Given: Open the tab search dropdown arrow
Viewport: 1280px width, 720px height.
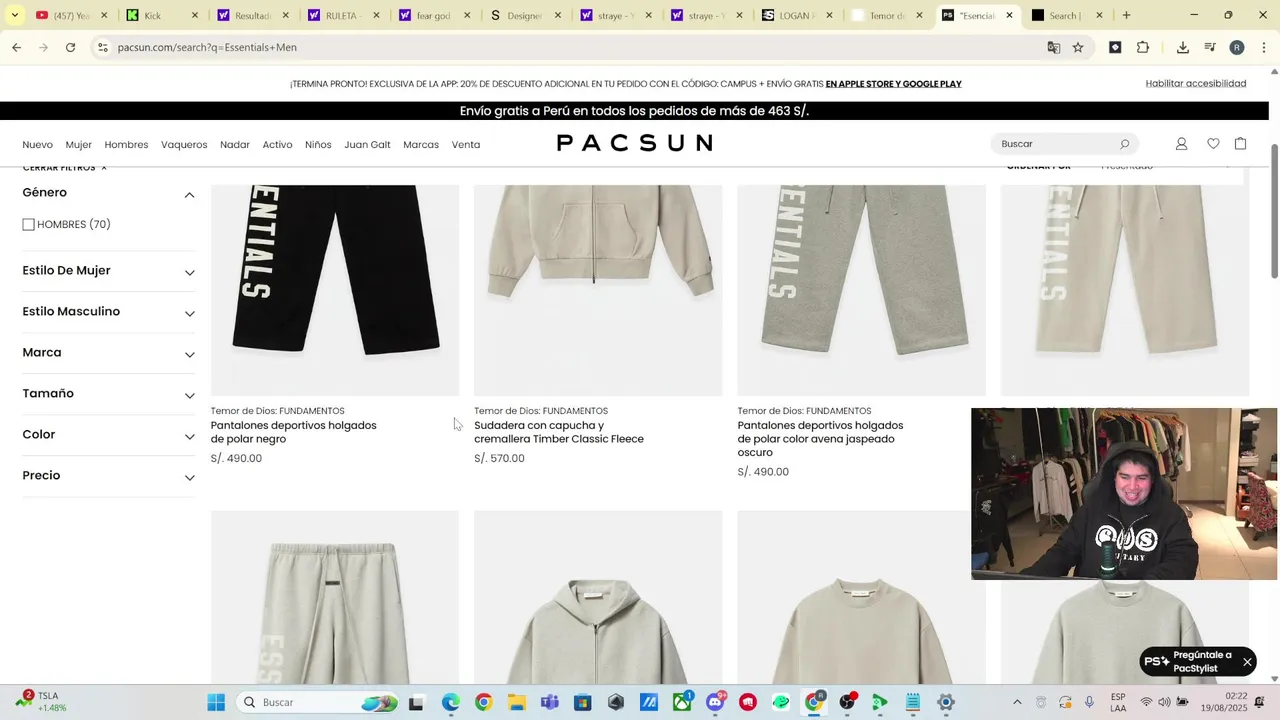Looking at the screenshot, I should (15, 15).
